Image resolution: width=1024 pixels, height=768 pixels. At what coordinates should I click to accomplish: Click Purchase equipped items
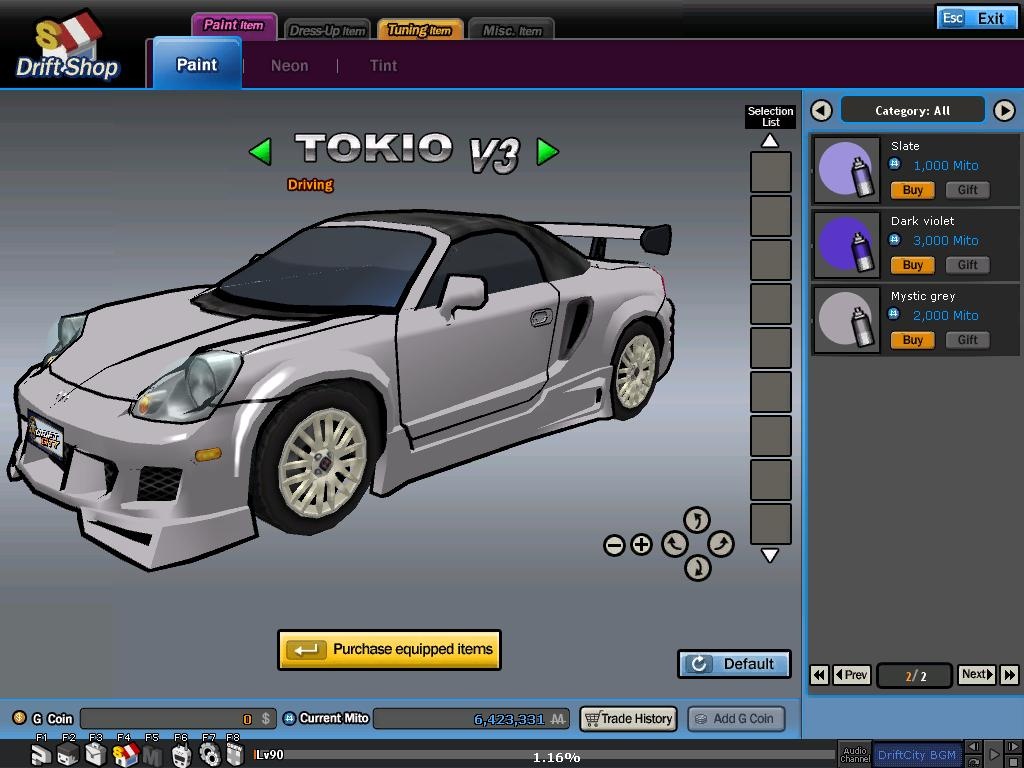(389, 650)
